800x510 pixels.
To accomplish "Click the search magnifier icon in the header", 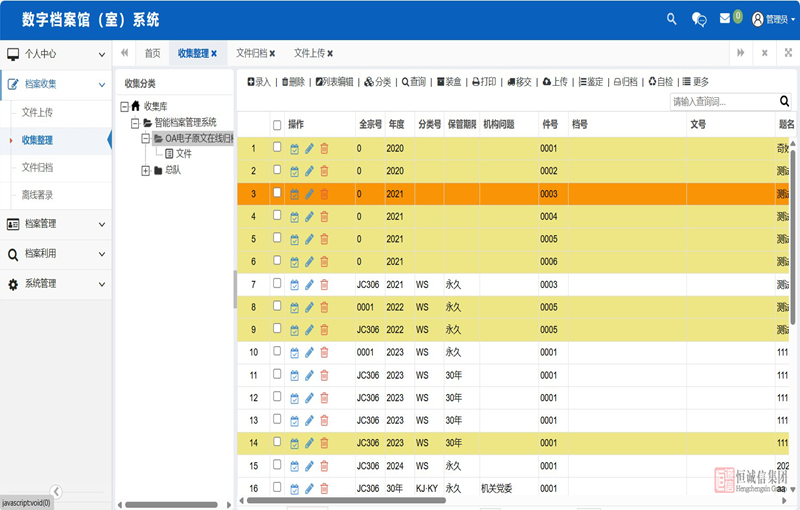I will pyautogui.click(x=672, y=19).
